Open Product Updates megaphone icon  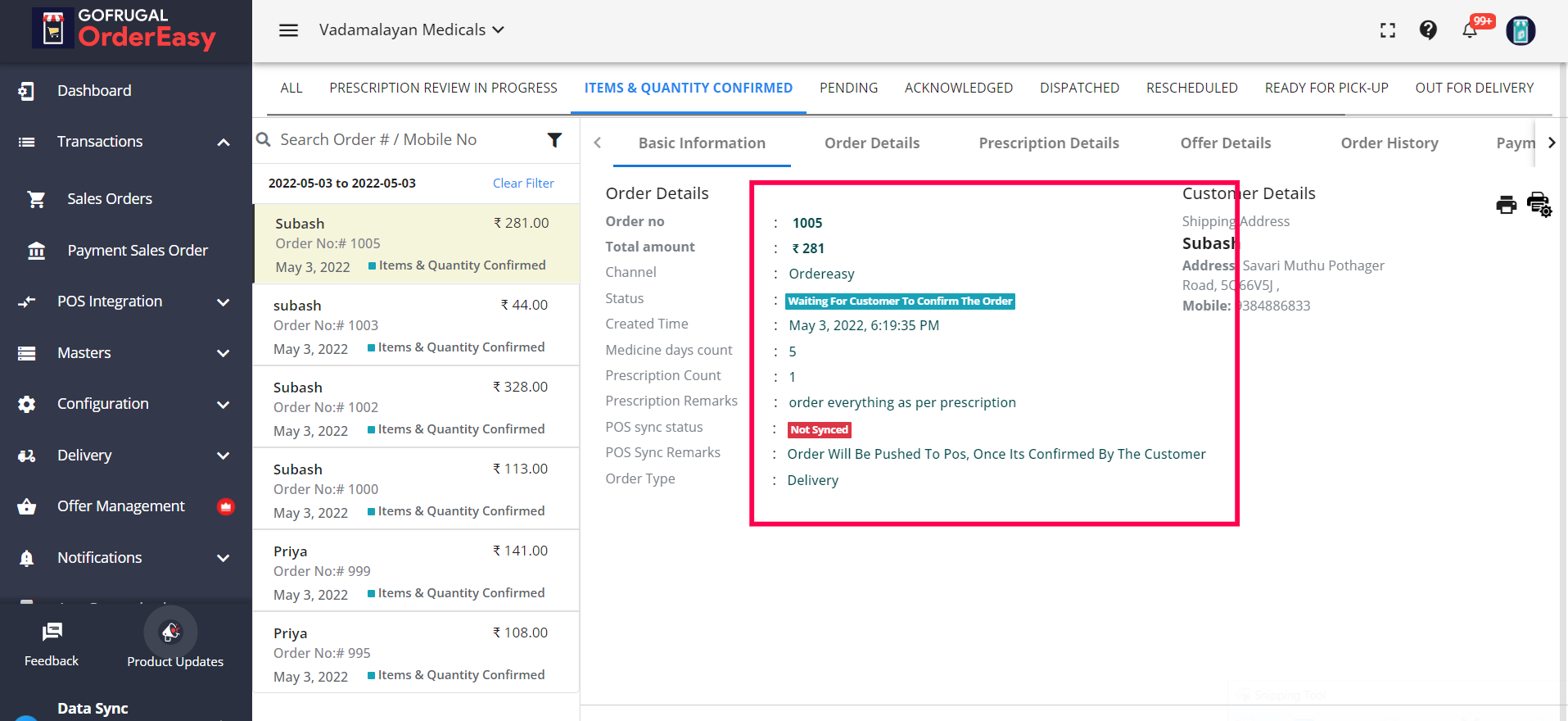pyautogui.click(x=170, y=632)
